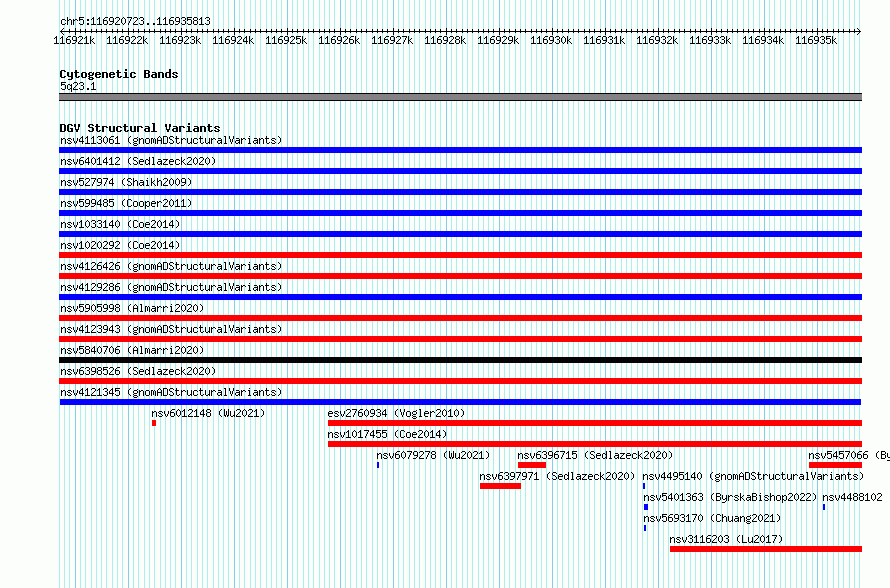Click the 116925k ruler tick label
The image size is (890, 588).
click(x=286, y=40)
